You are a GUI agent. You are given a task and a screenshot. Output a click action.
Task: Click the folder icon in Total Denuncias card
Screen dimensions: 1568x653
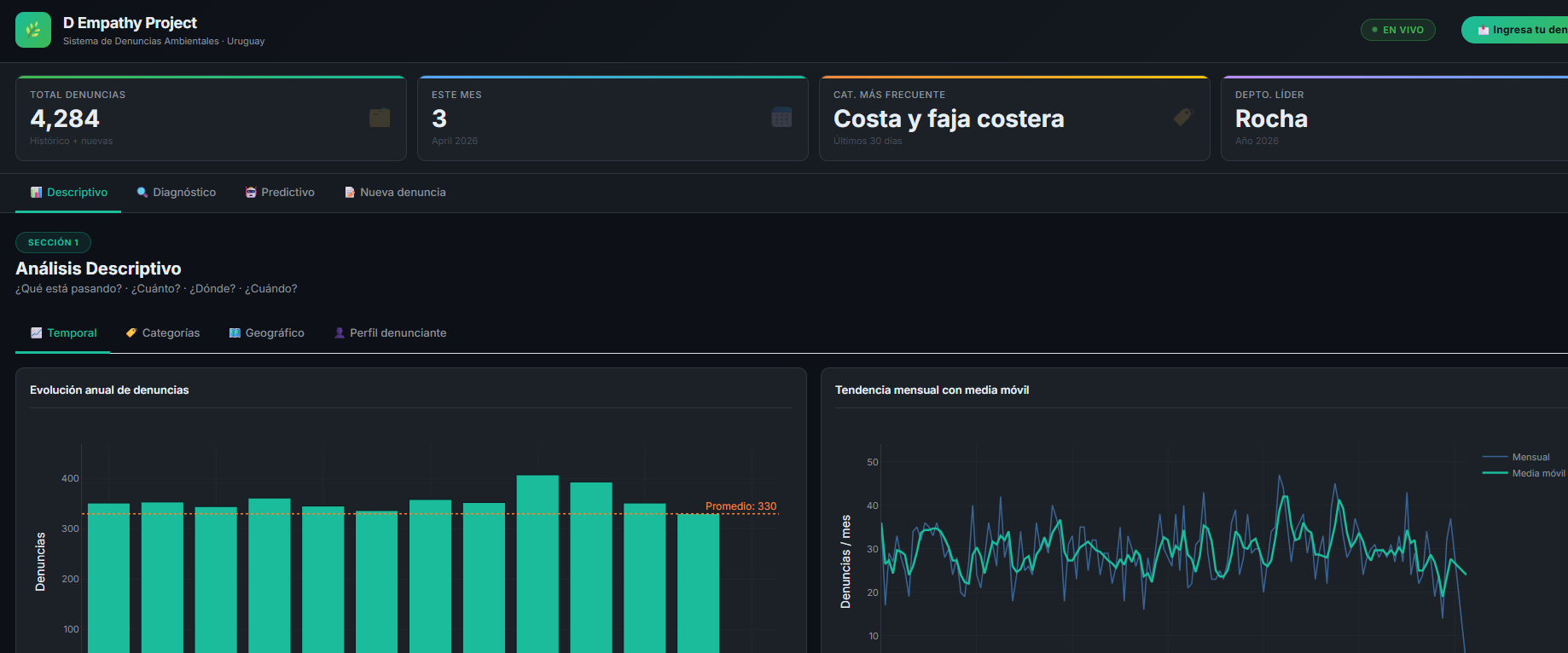(x=380, y=118)
